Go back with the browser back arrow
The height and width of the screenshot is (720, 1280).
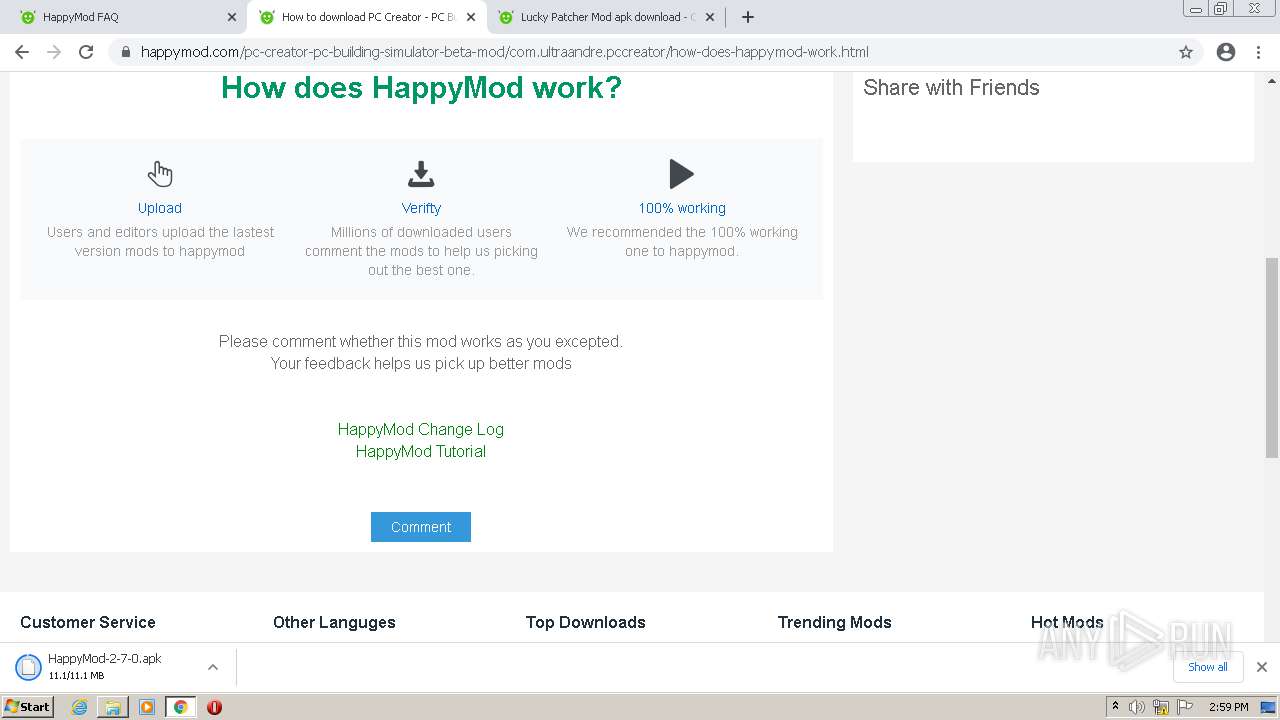22,52
